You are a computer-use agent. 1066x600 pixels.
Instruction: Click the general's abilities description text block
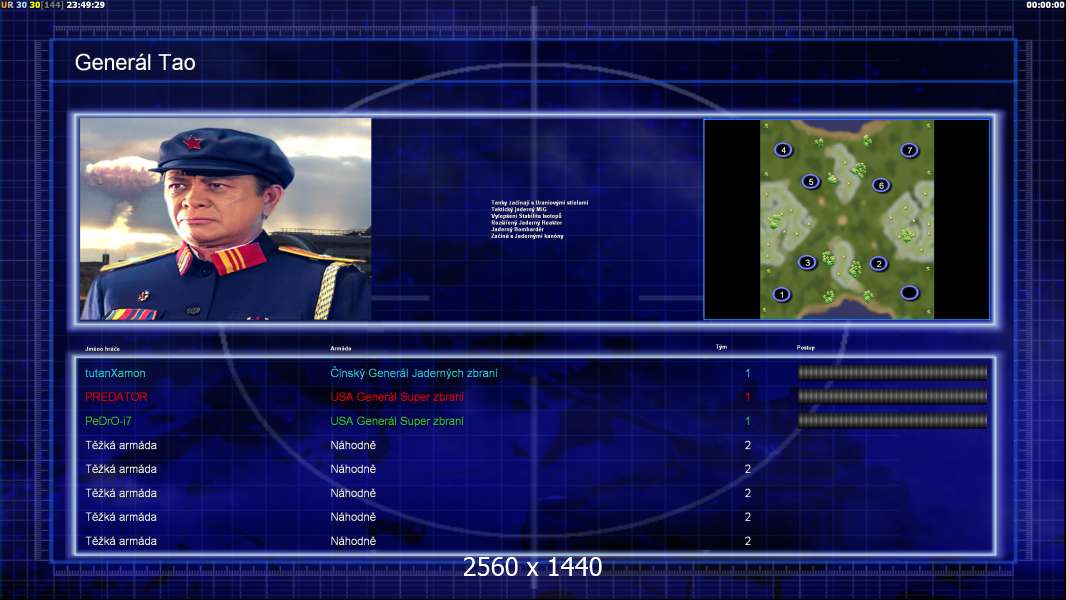(539, 219)
